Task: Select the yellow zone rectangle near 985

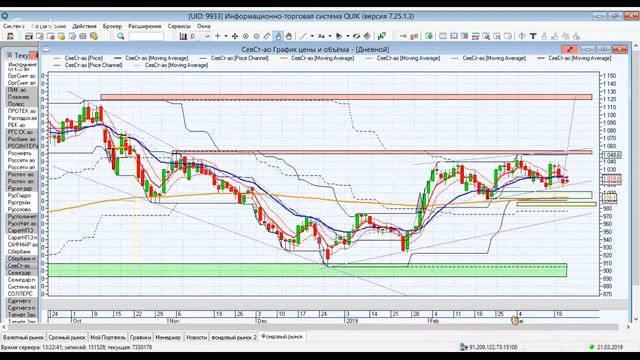Action: pyautogui.click(x=557, y=204)
